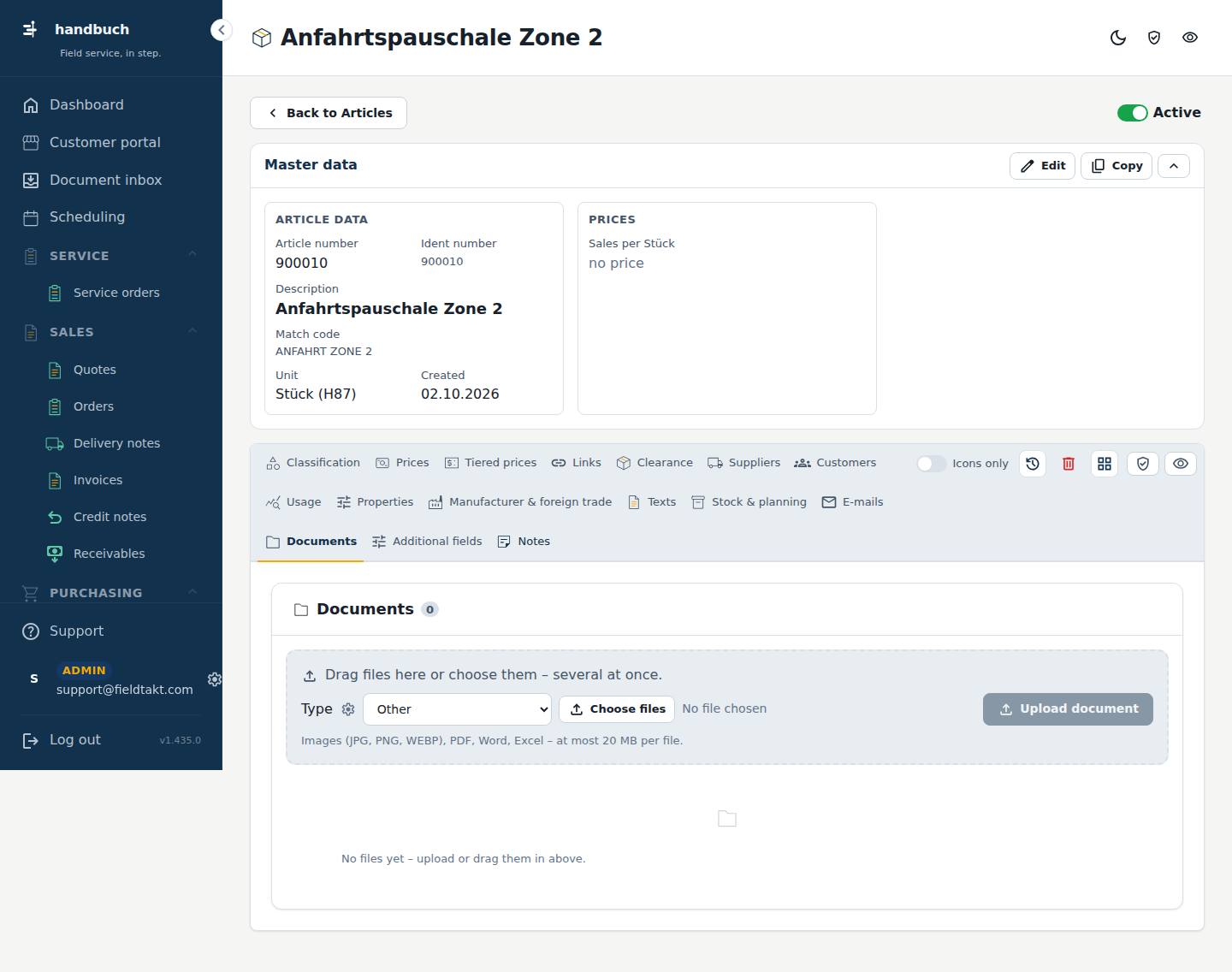
Task: Open the history clock icon
Action: [1033, 464]
